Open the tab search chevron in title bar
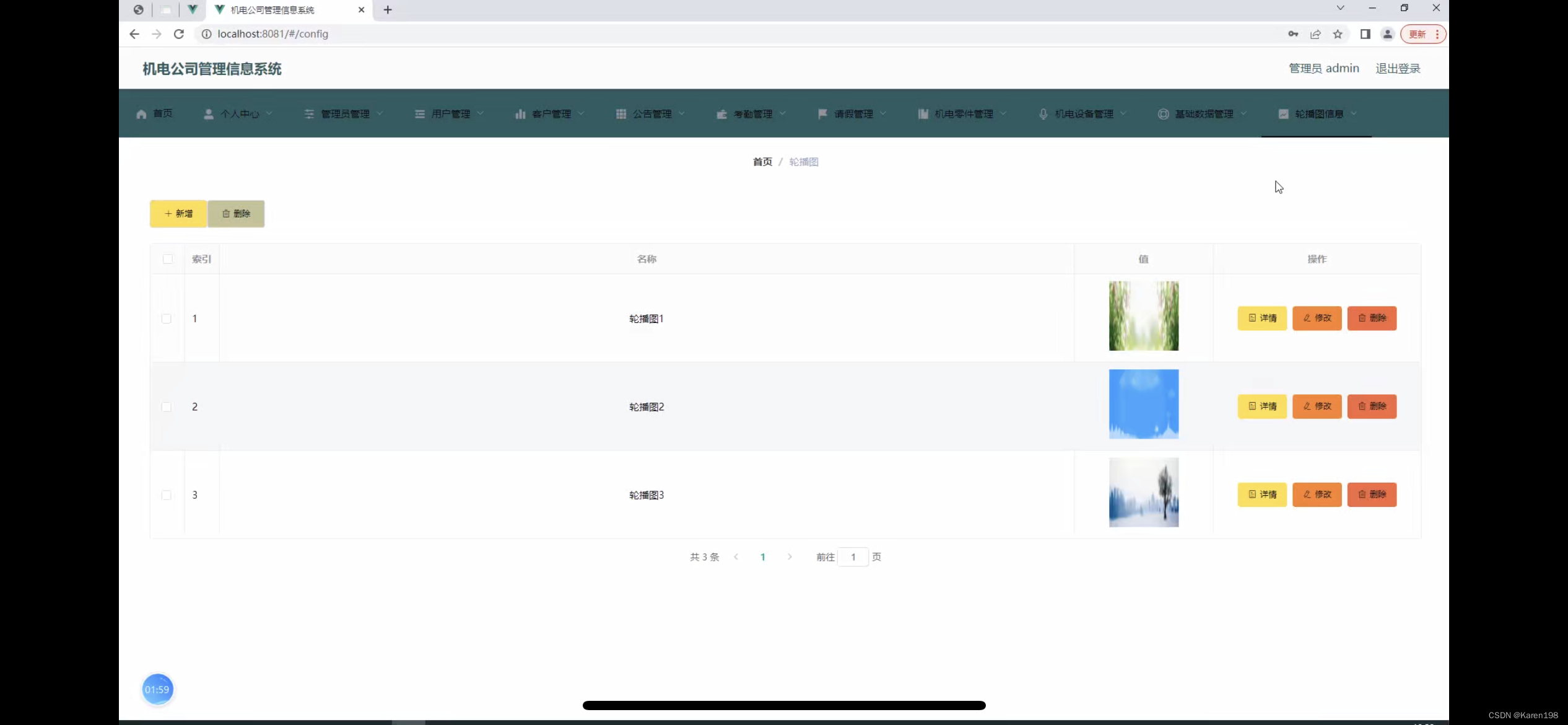1568x725 pixels. point(1340,8)
